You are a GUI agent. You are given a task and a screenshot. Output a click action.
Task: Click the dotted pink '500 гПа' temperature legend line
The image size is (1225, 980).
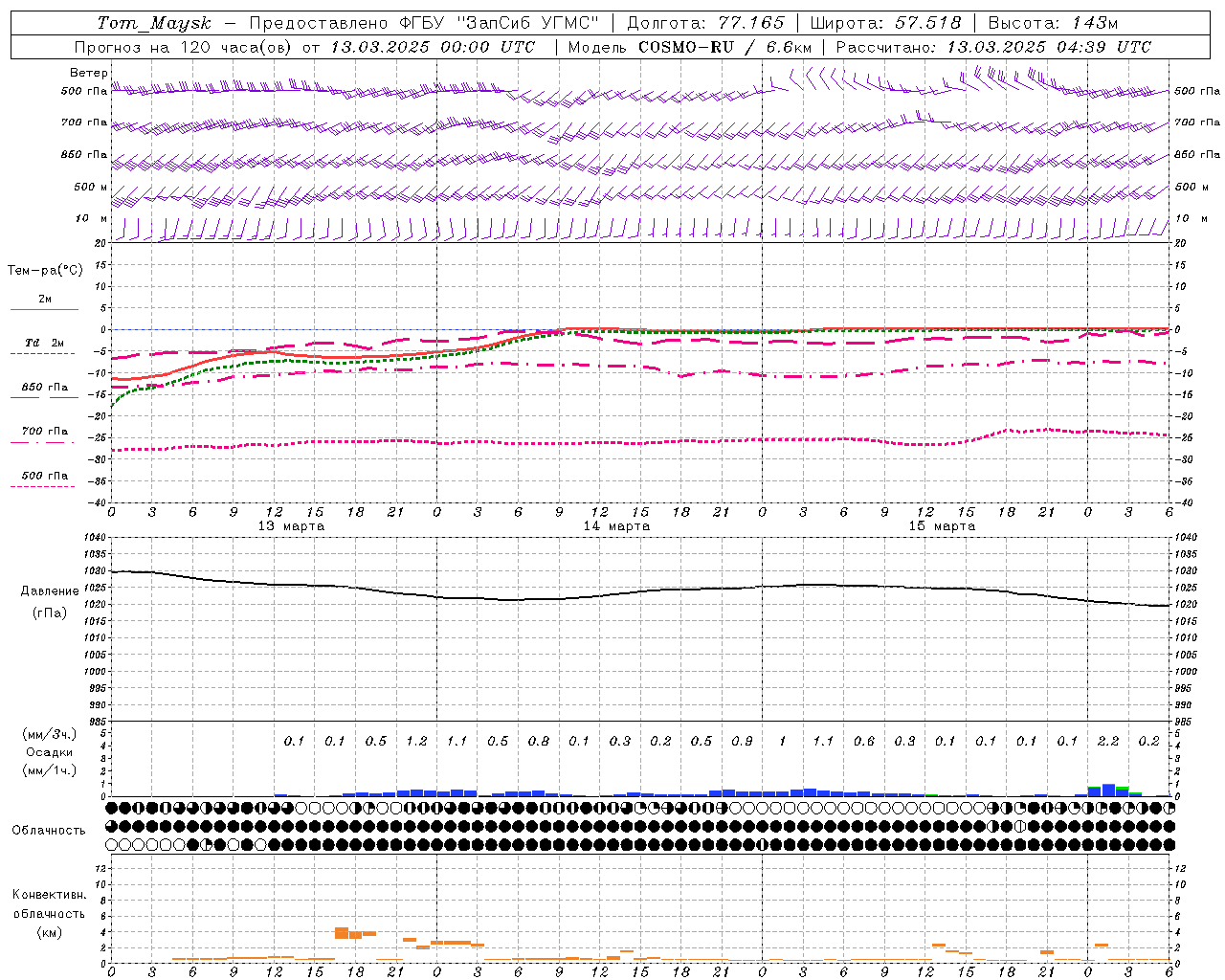coord(42,487)
